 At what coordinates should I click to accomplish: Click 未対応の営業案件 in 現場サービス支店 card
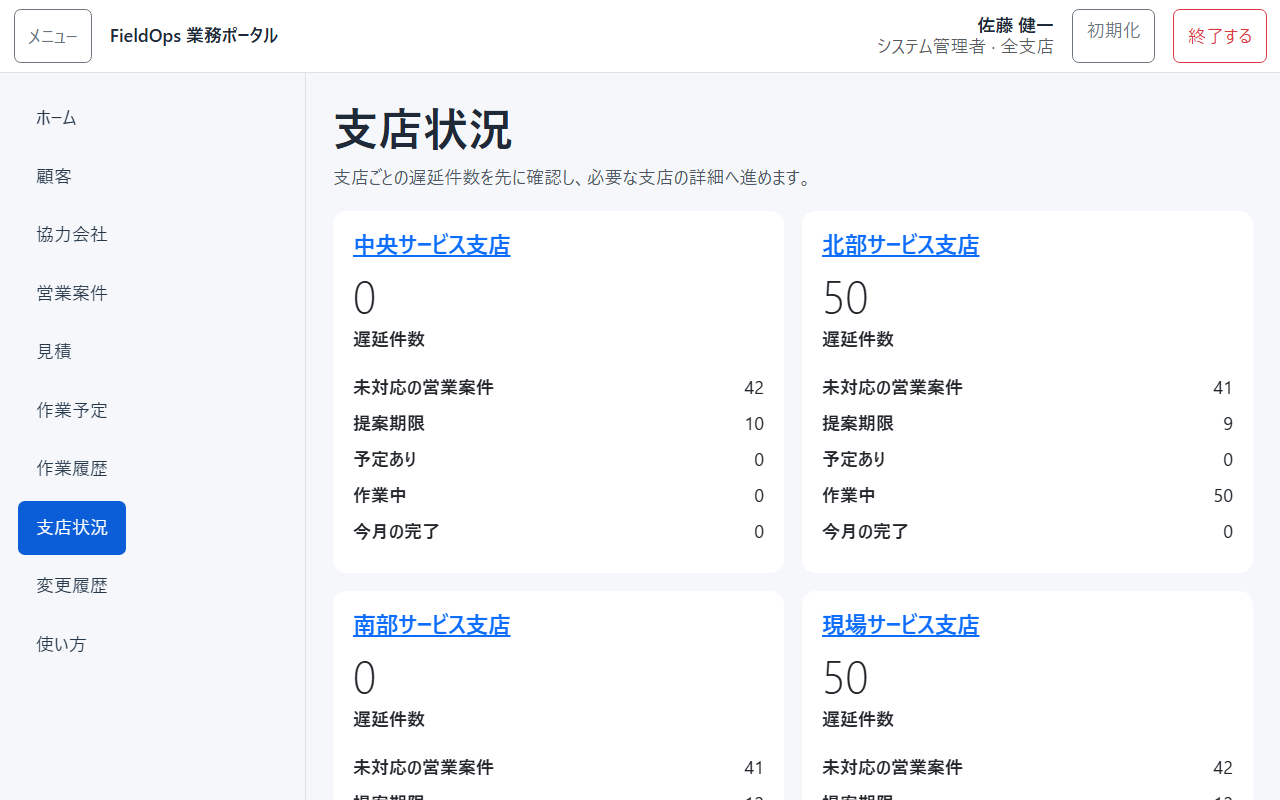[892, 768]
